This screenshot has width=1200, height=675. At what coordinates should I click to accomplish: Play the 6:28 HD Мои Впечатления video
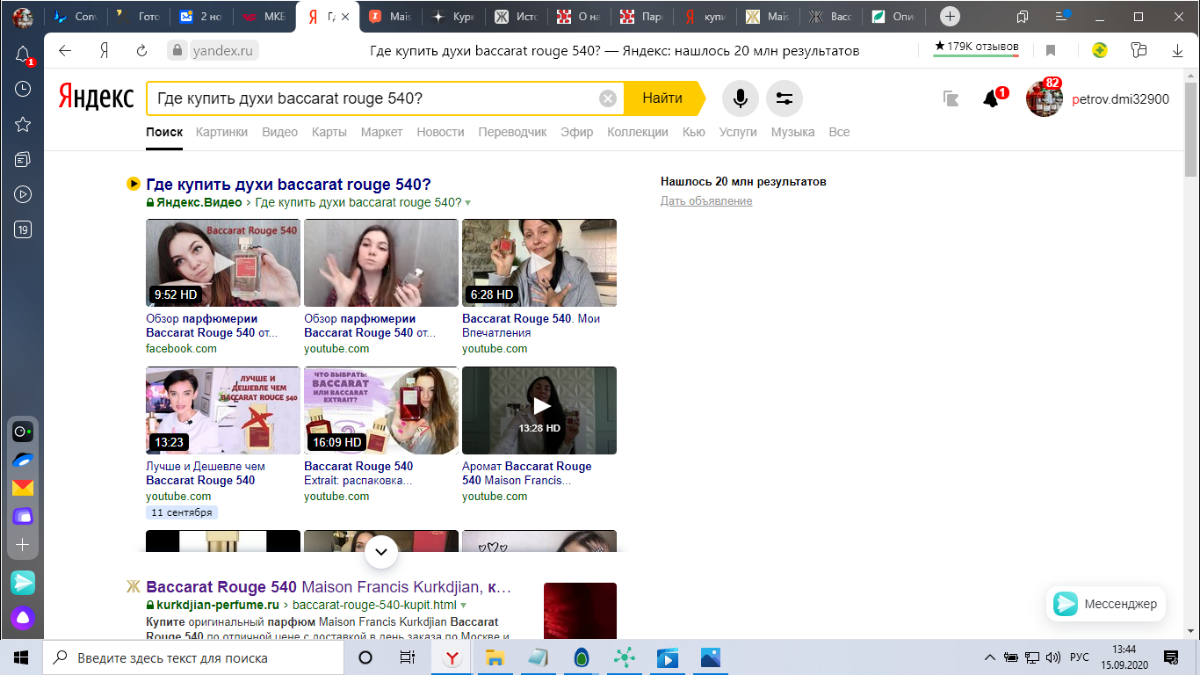click(539, 263)
